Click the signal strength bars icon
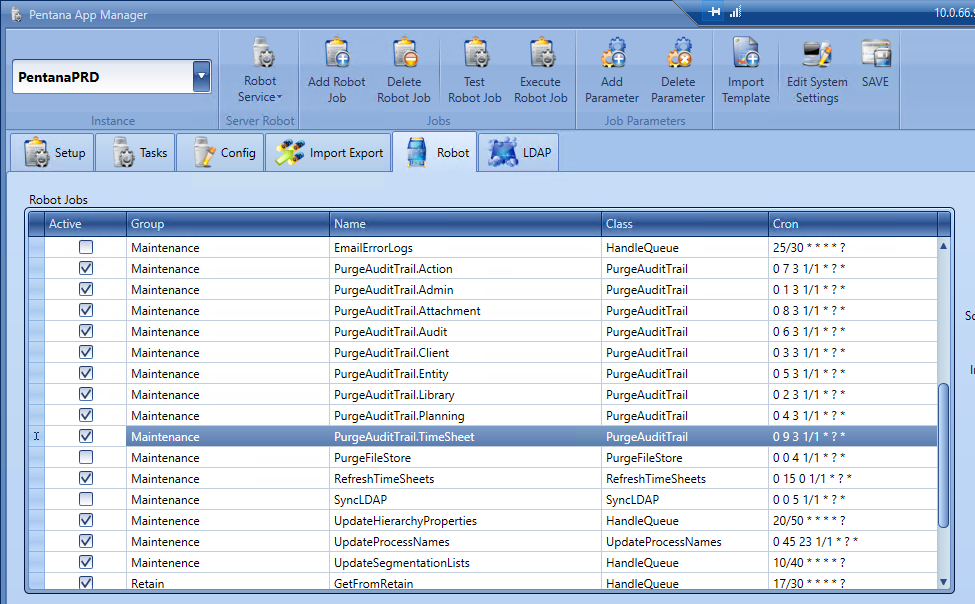Viewport: 975px width, 604px height. [736, 12]
